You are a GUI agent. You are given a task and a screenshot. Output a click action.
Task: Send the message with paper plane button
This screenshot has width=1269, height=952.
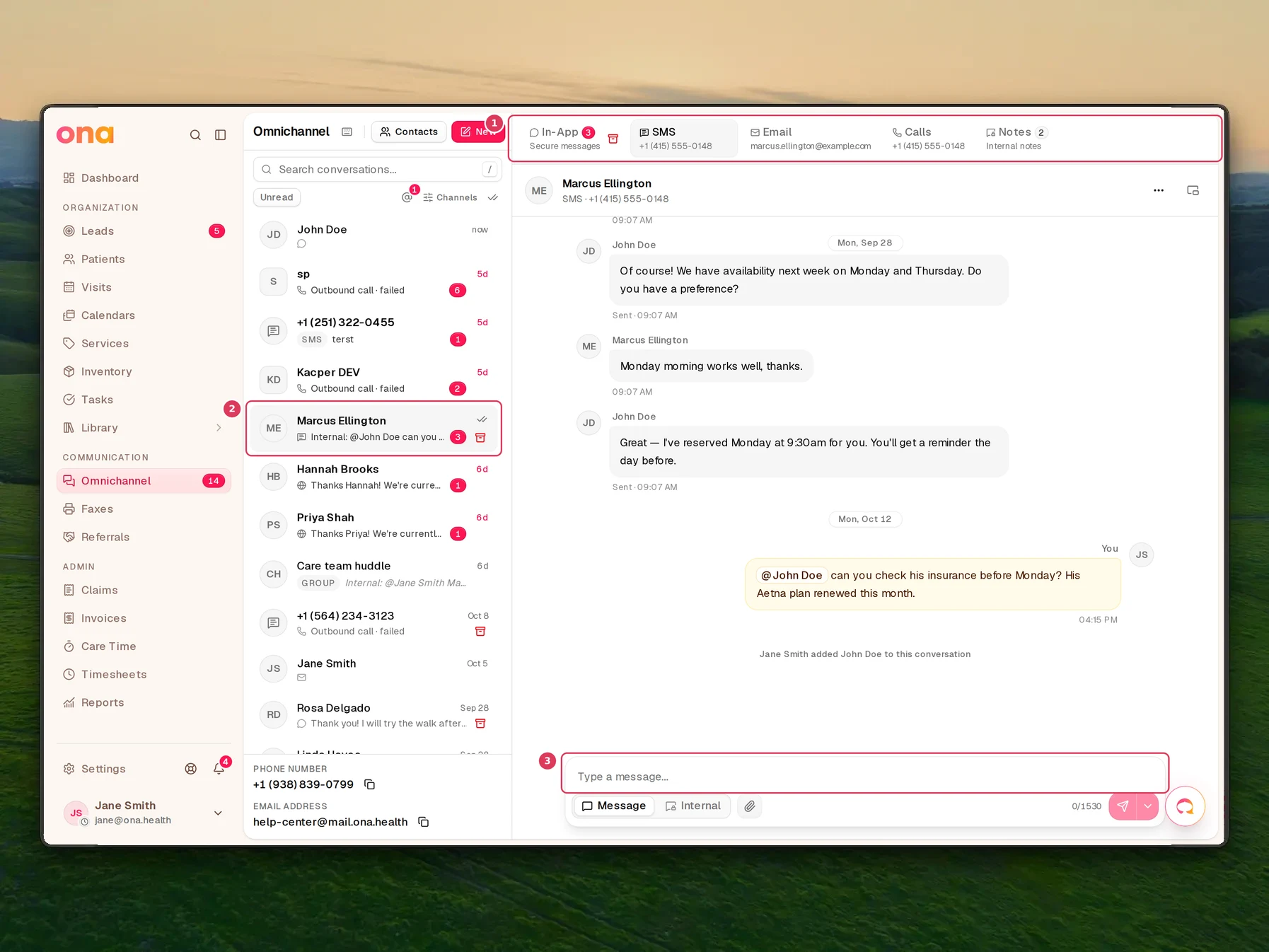click(x=1123, y=806)
